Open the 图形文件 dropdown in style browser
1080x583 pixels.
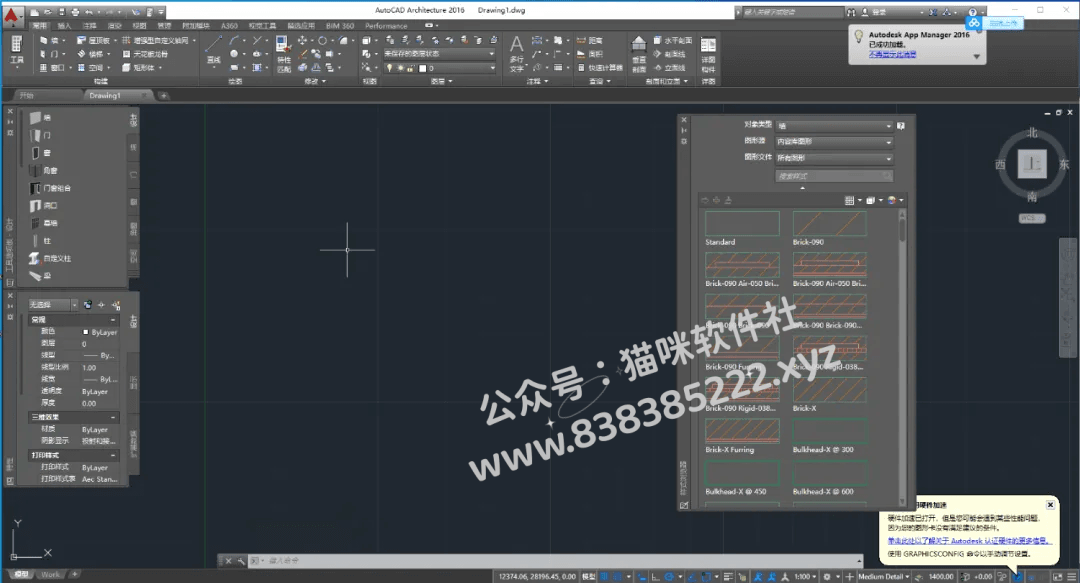click(x=834, y=158)
